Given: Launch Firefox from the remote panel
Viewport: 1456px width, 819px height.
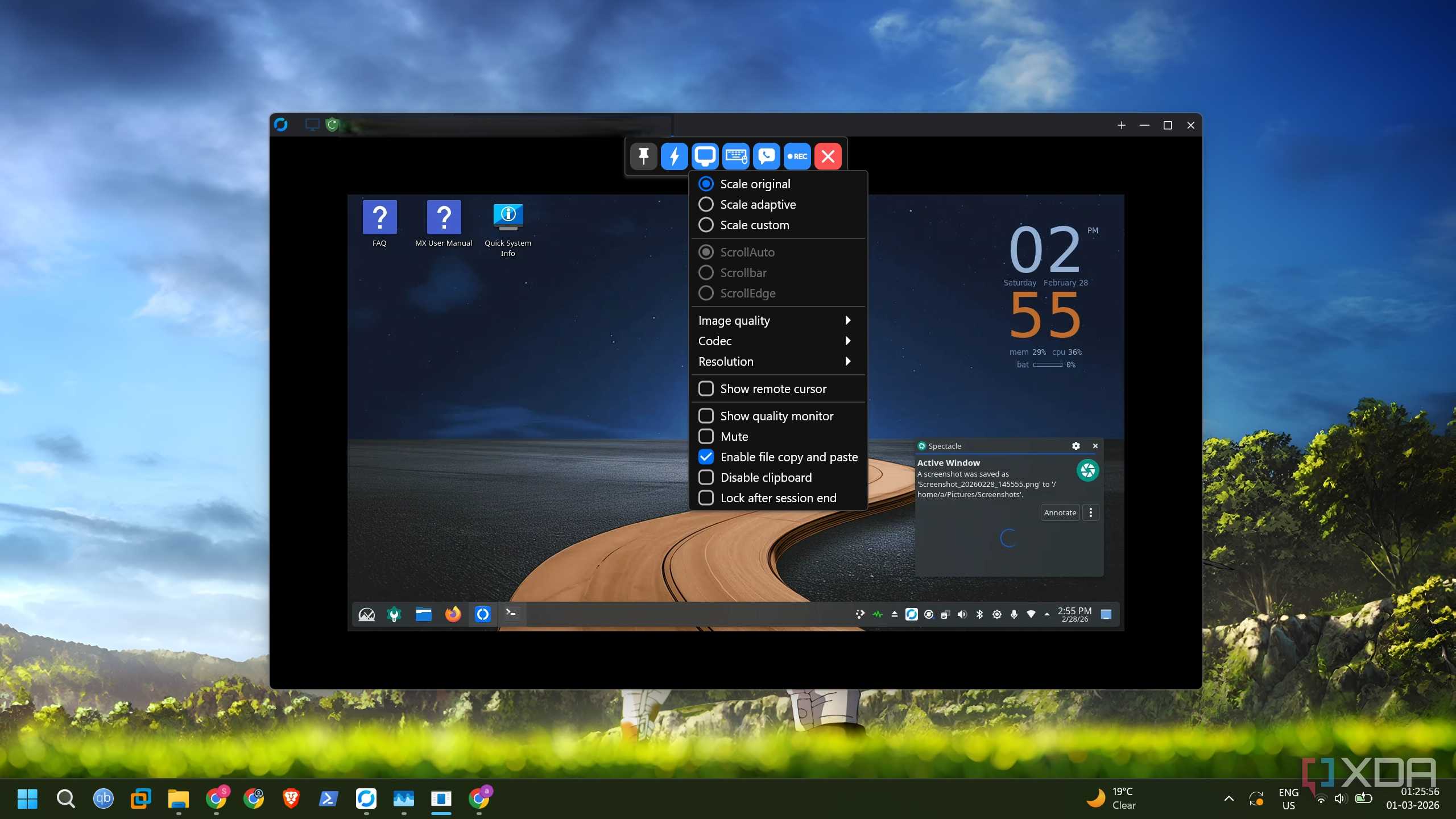Looking at the screenshot, I should 453,614.
